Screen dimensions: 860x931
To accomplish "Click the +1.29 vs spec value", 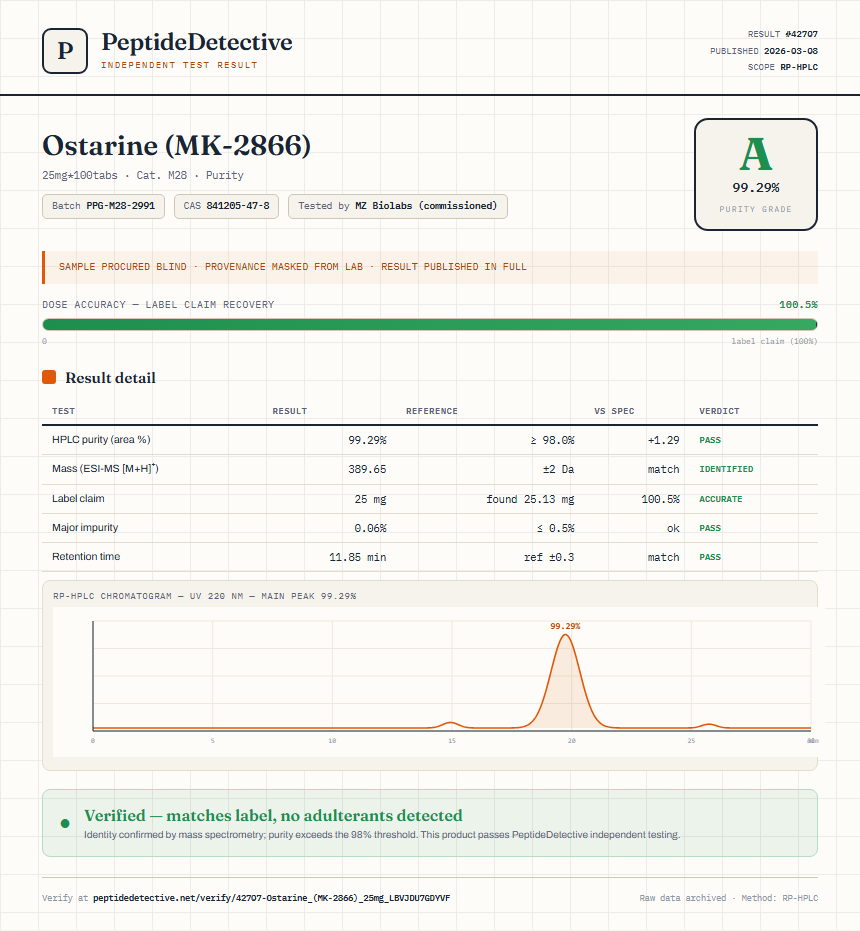I will click(663, 440).
